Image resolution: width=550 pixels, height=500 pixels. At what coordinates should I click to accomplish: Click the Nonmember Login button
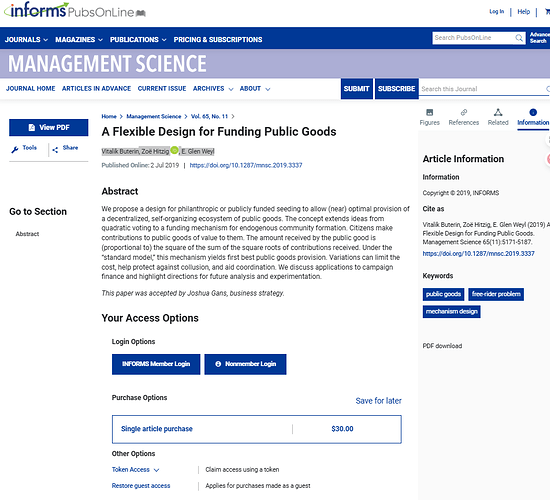(245, 364)
